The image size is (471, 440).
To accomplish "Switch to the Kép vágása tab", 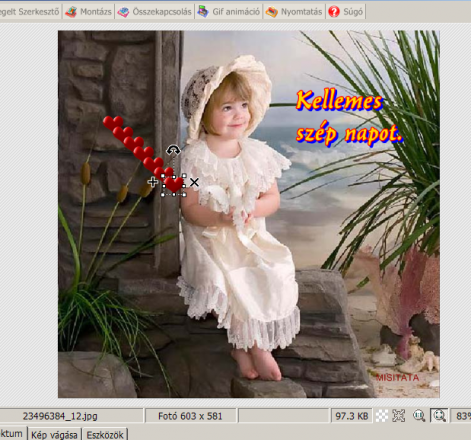I will 54,434.
